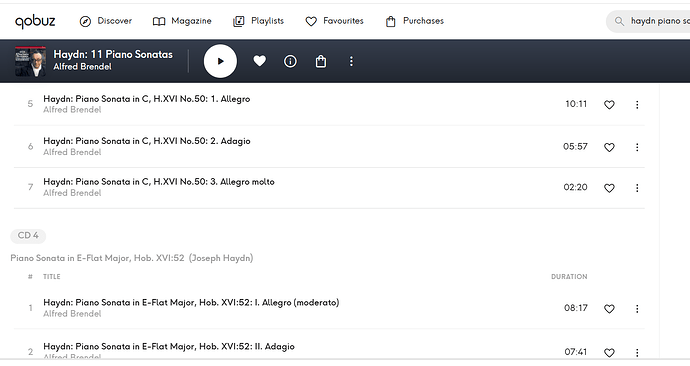Click the Discover compass icon
690x366 pixels.
coord(85,21)
